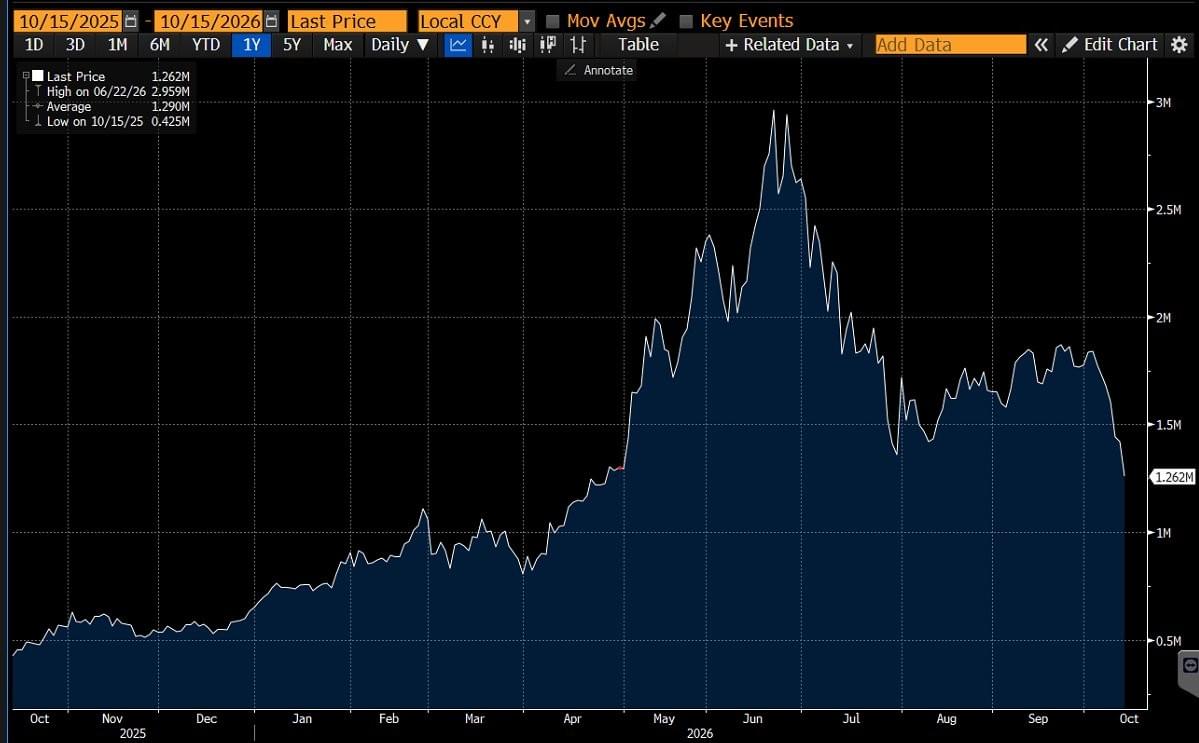The height and width of the screenshot is (743, 1199).
Task: Click the Last Price legend color swatch
Action: pos(37,76)
